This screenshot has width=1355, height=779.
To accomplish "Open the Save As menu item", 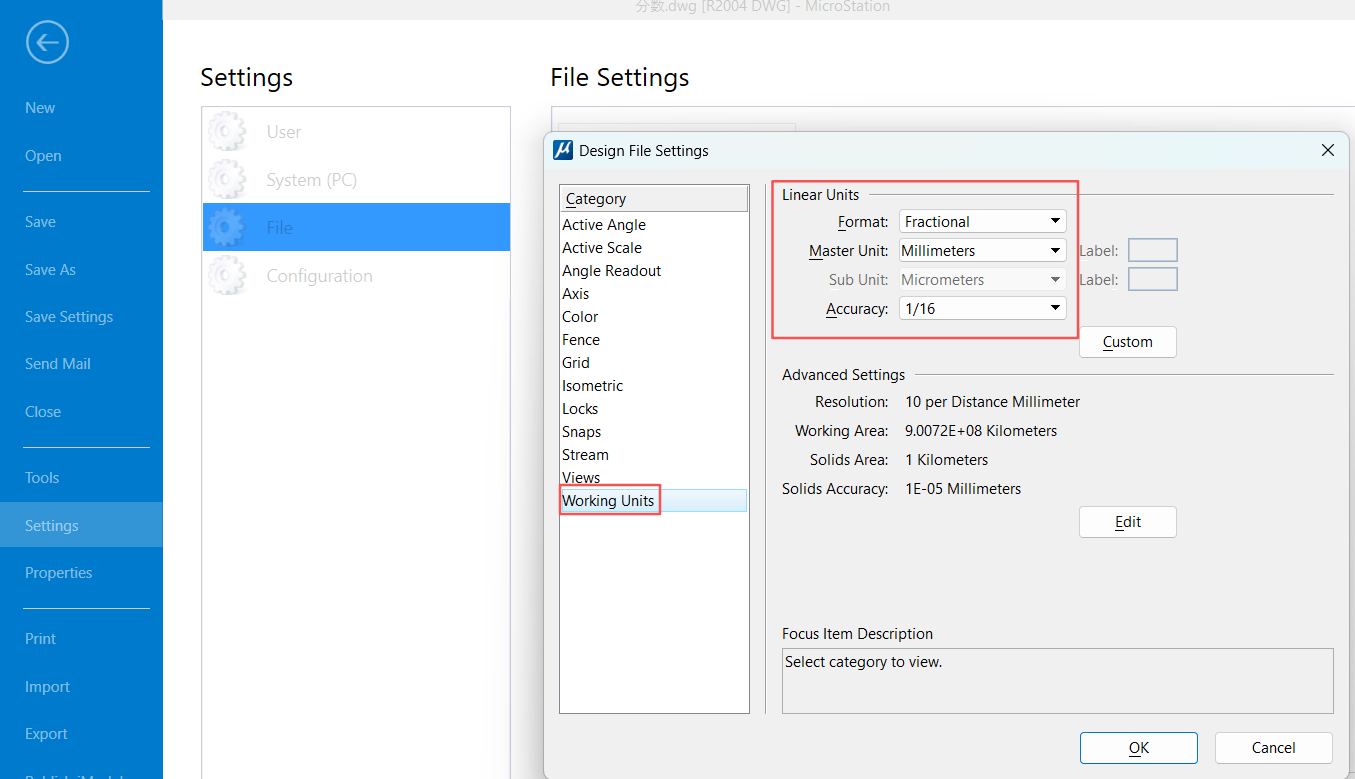I will 50,270.
